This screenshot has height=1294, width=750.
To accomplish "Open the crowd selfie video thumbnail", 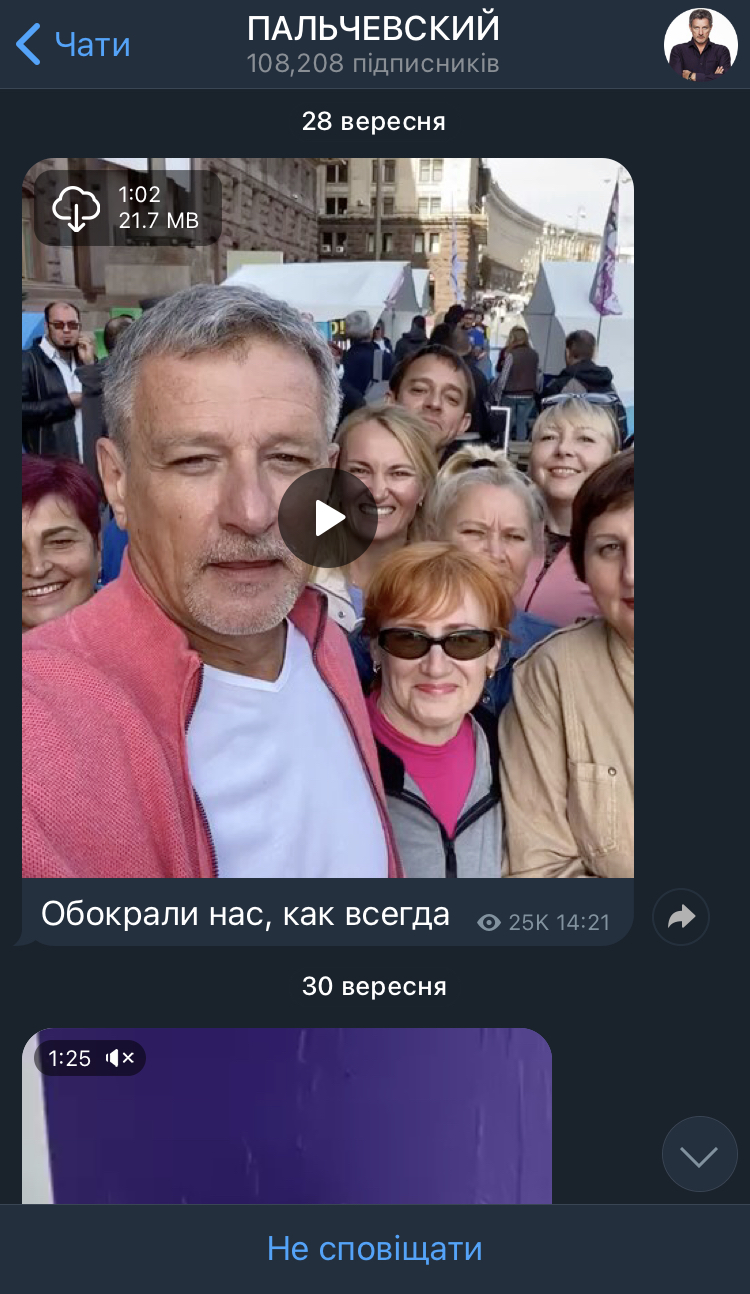I will click(328, 518).
